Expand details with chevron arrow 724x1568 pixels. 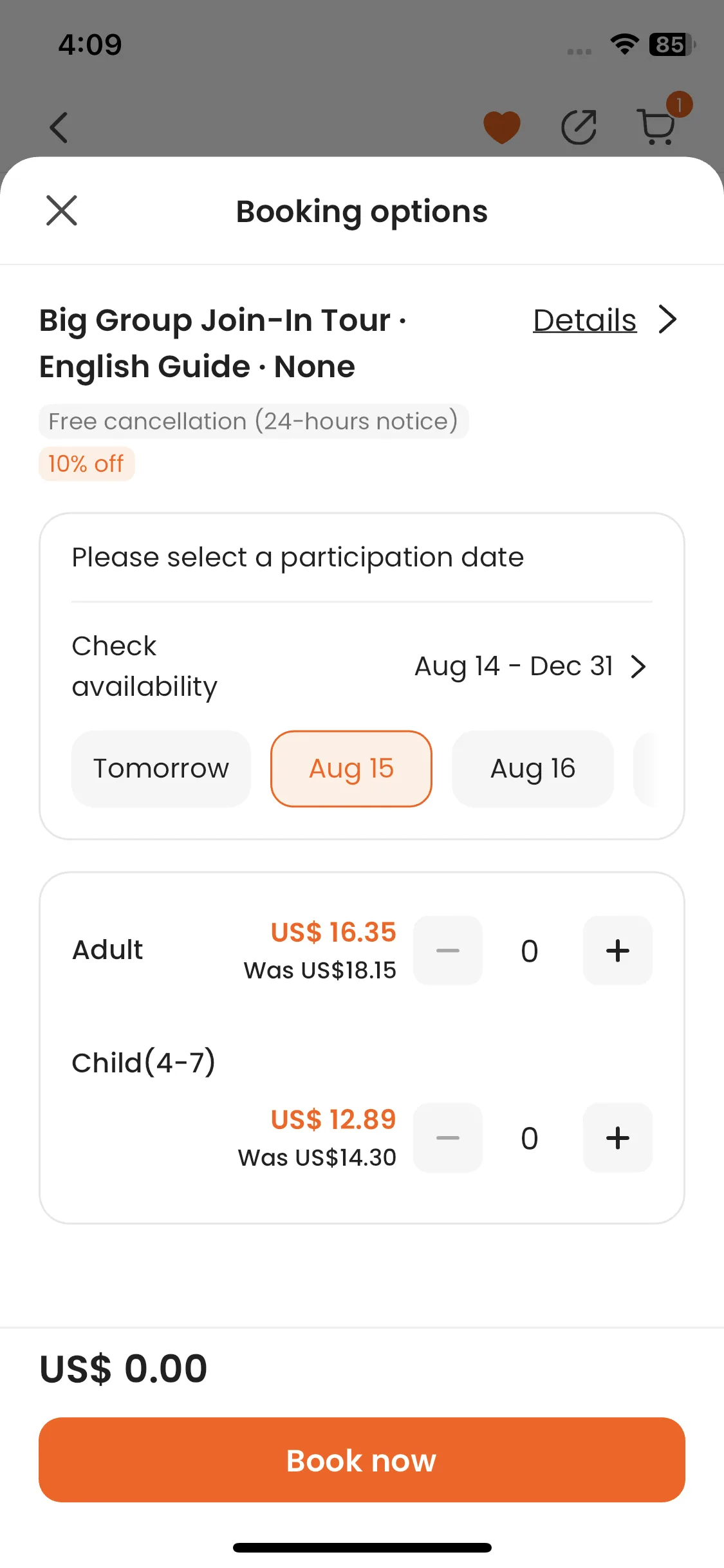668,320
